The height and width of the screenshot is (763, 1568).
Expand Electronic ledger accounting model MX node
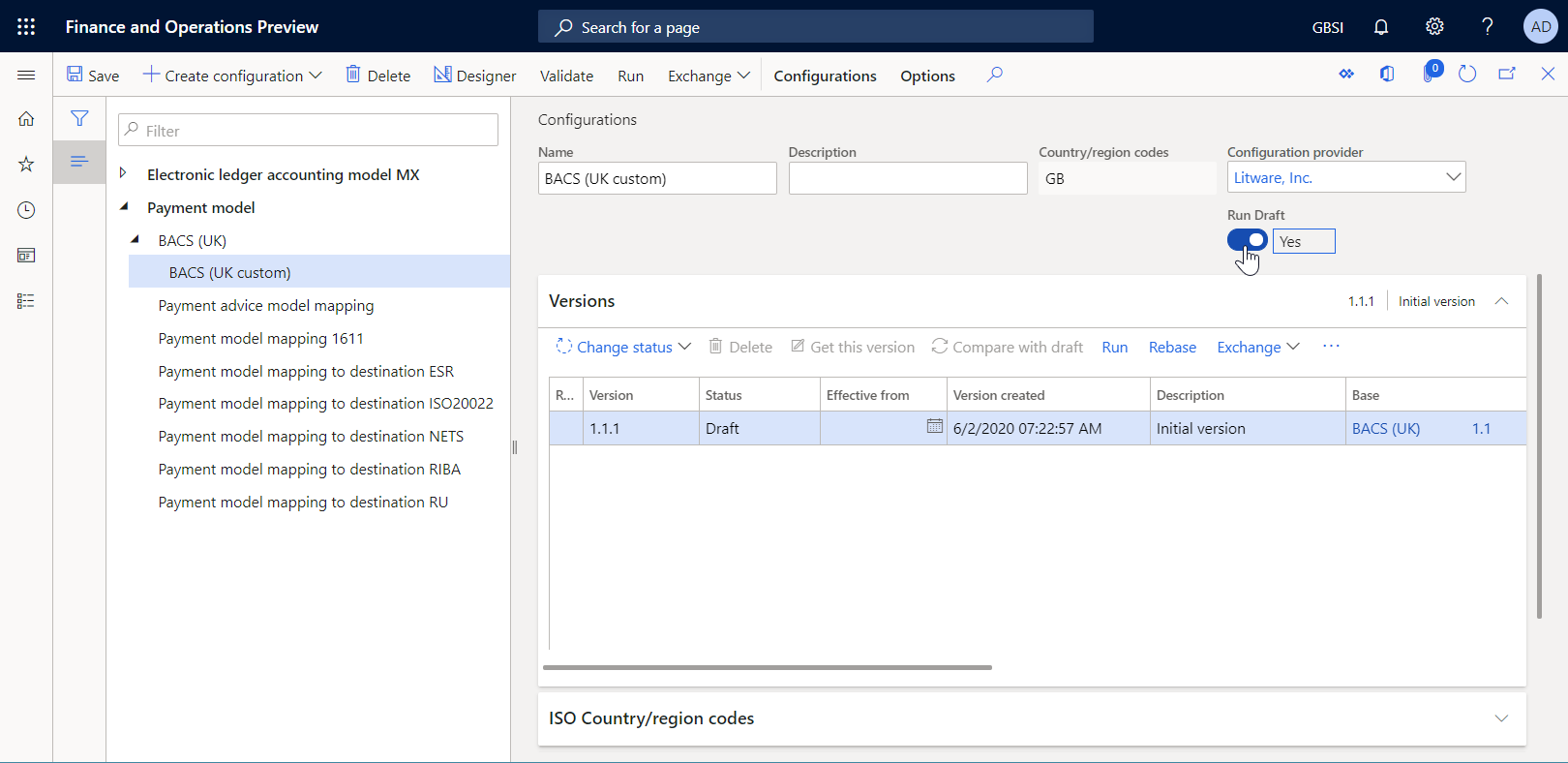[123, 173]
